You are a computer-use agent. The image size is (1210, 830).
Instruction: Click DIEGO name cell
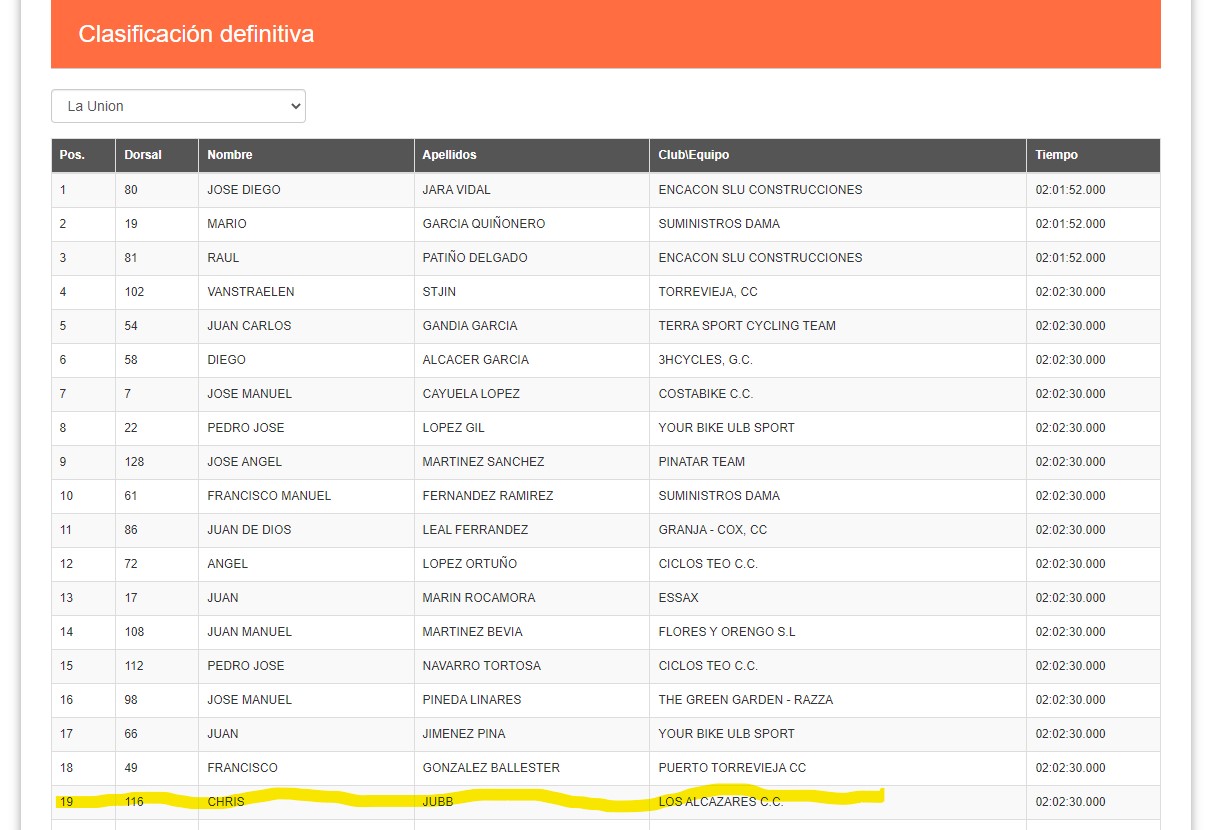pyautogui.click(x=226, y=360)
